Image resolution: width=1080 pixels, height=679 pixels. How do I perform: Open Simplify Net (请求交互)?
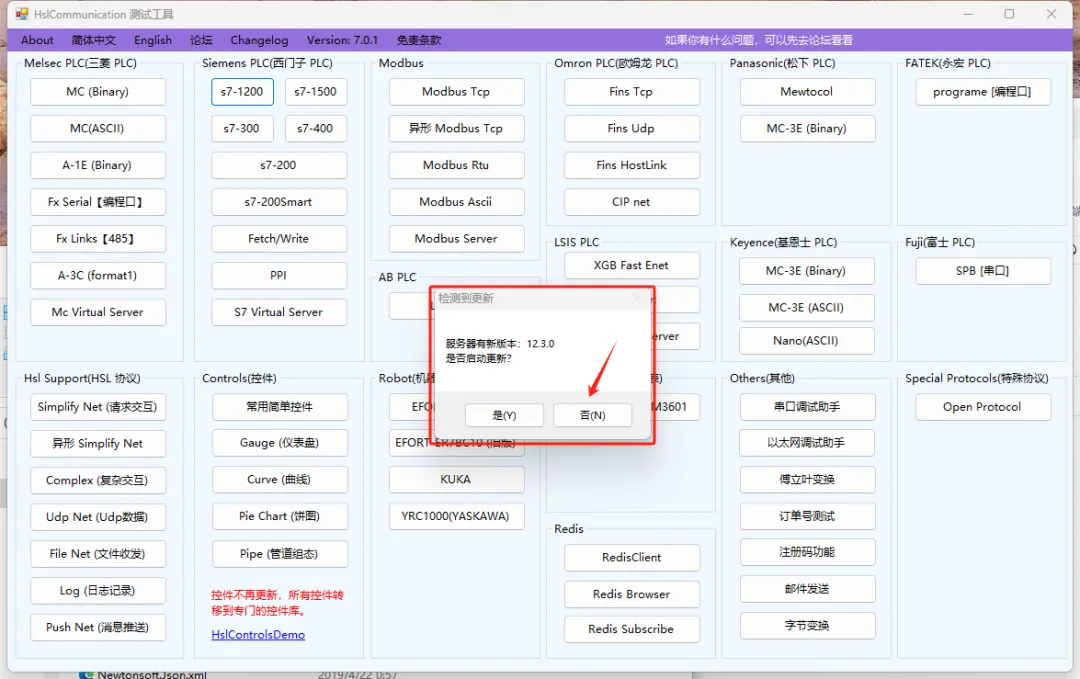pyautogui.click(x=98, y=407)
